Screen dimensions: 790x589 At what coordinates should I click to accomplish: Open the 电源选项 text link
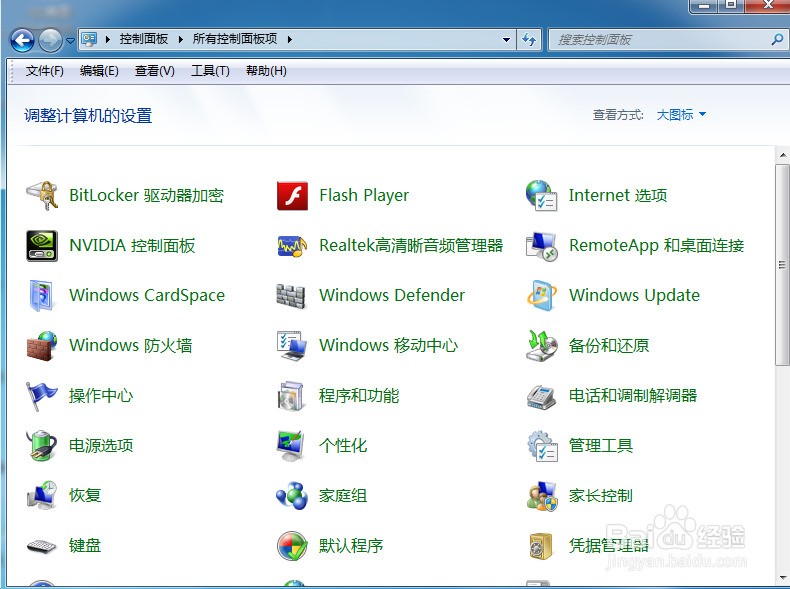point(101,445)
